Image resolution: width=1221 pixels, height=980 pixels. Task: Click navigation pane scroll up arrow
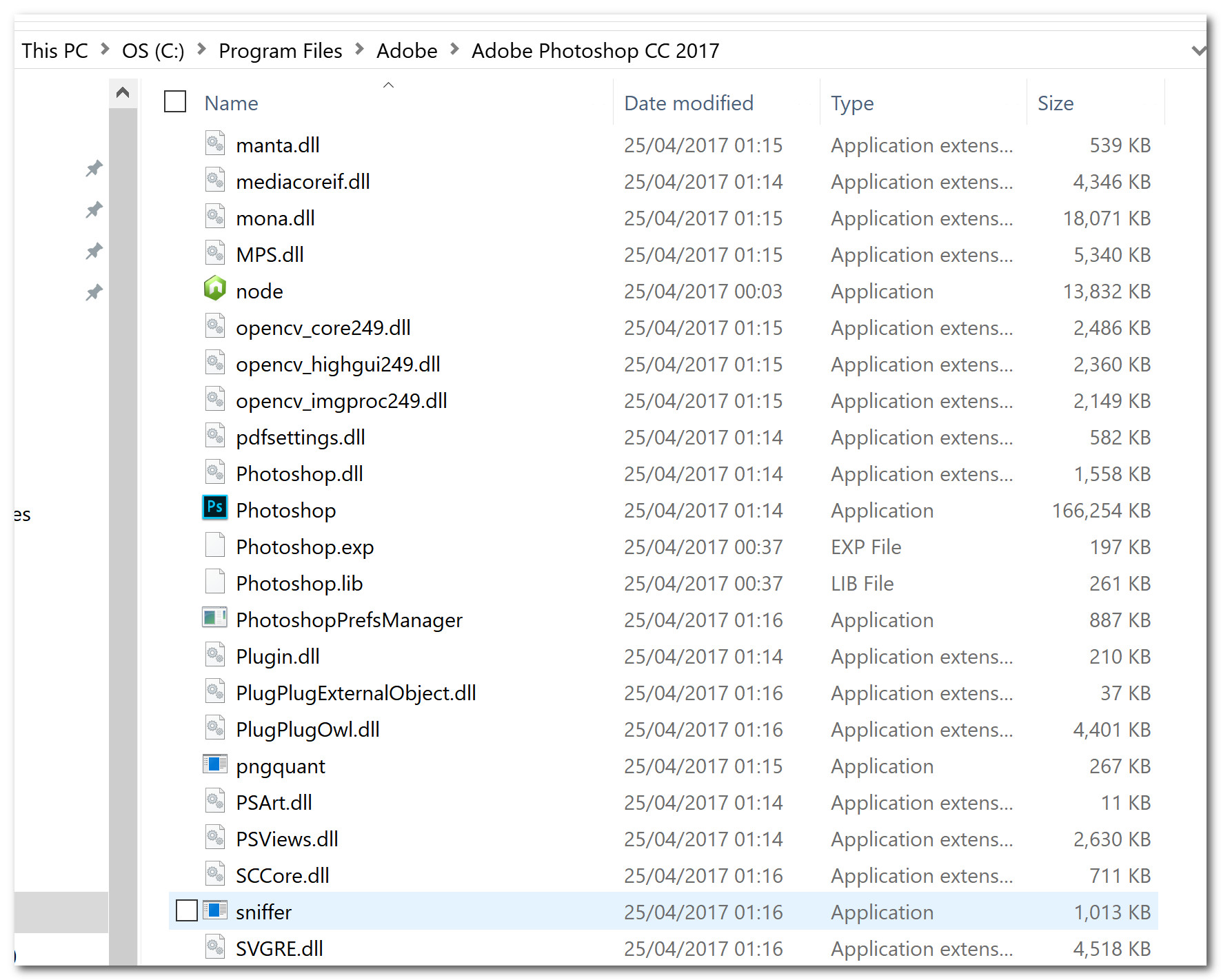point(123,92)
